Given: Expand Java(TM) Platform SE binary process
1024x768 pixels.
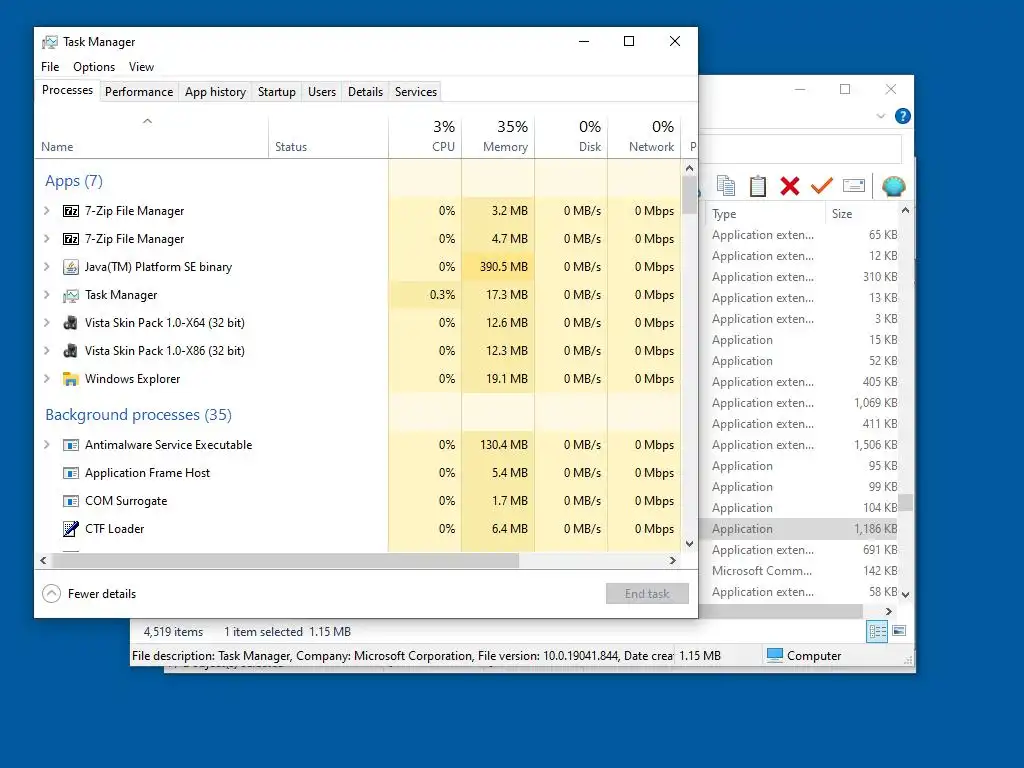Looking at the screenshot, I should pyautogui.click(x=46, y=267).
